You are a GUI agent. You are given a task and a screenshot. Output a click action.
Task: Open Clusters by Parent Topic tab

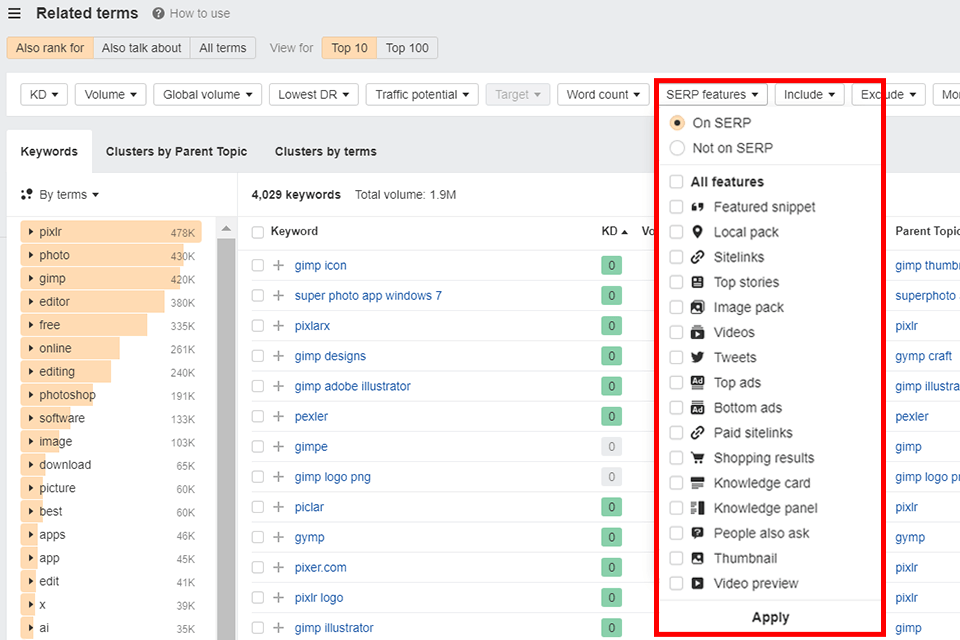pos(176,151)
